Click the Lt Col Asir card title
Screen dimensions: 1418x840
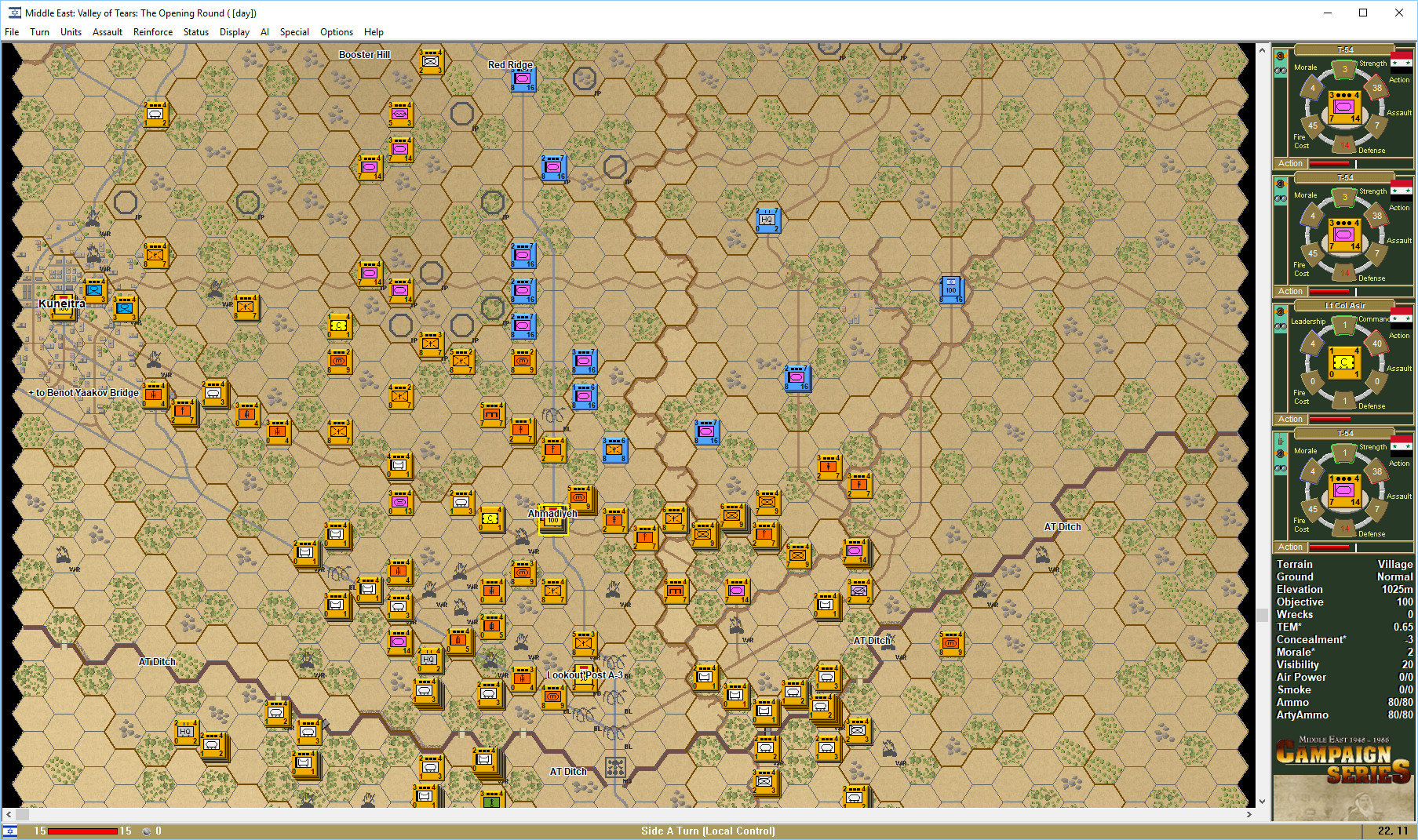coord(1345,306)
